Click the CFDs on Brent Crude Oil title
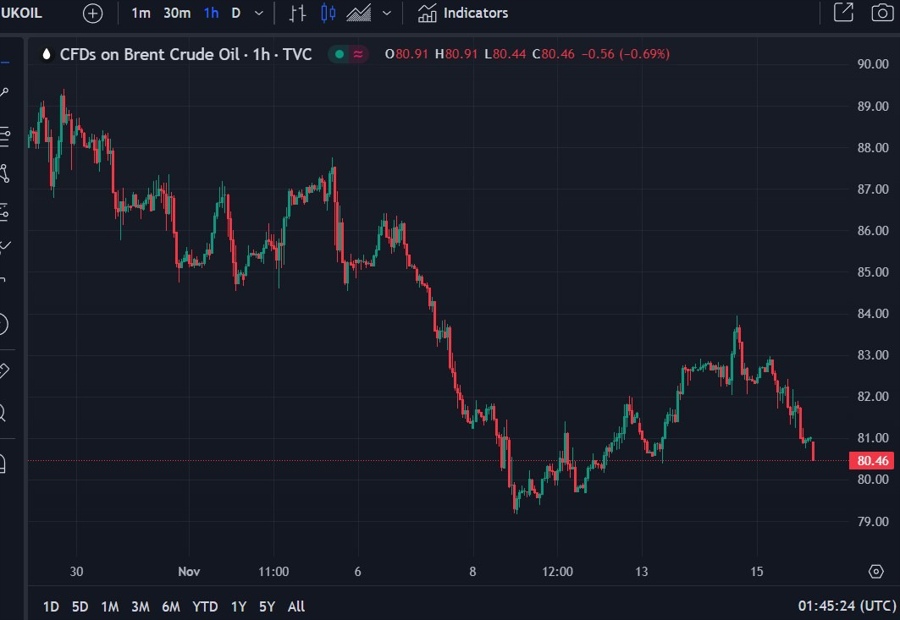 (185, 55)
